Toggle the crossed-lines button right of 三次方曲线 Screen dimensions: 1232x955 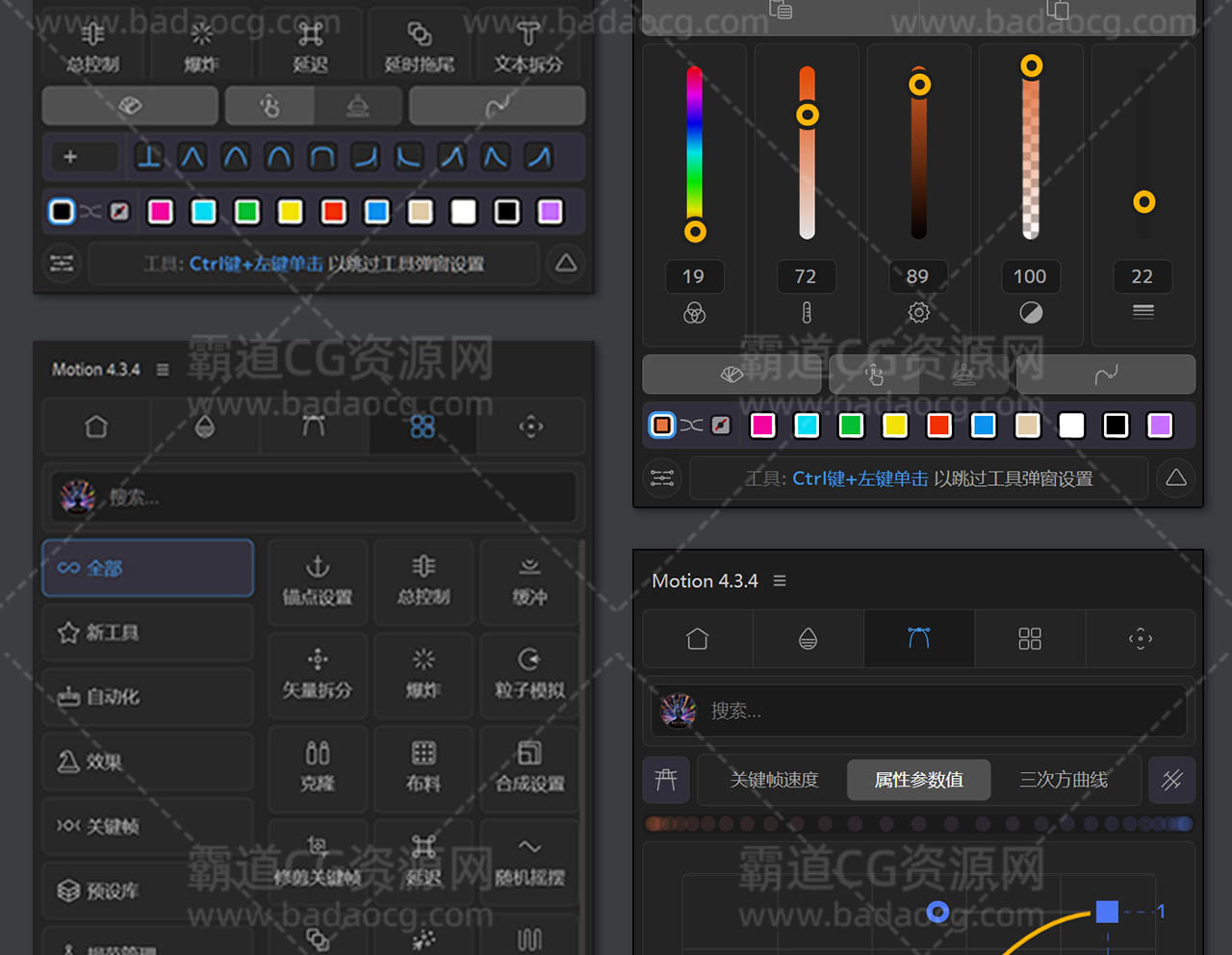1171,780
